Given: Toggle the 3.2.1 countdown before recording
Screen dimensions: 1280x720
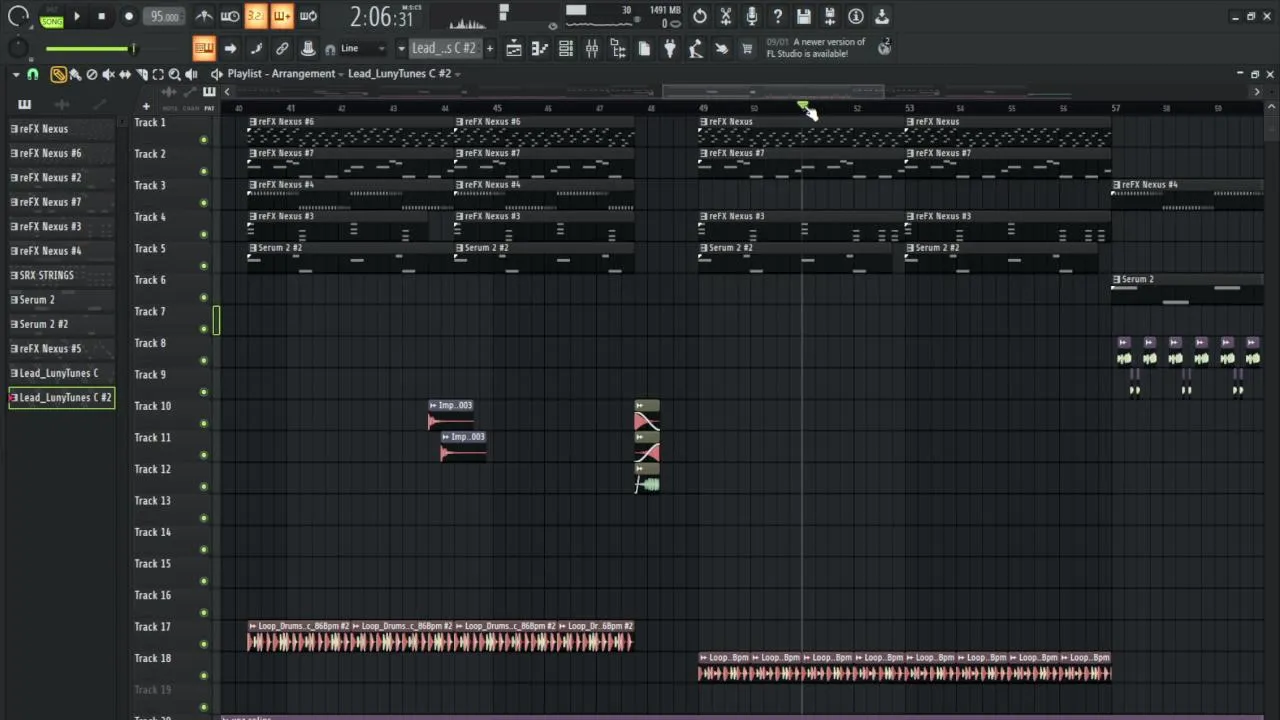Looking at the screenshot, I should (256, 16).
